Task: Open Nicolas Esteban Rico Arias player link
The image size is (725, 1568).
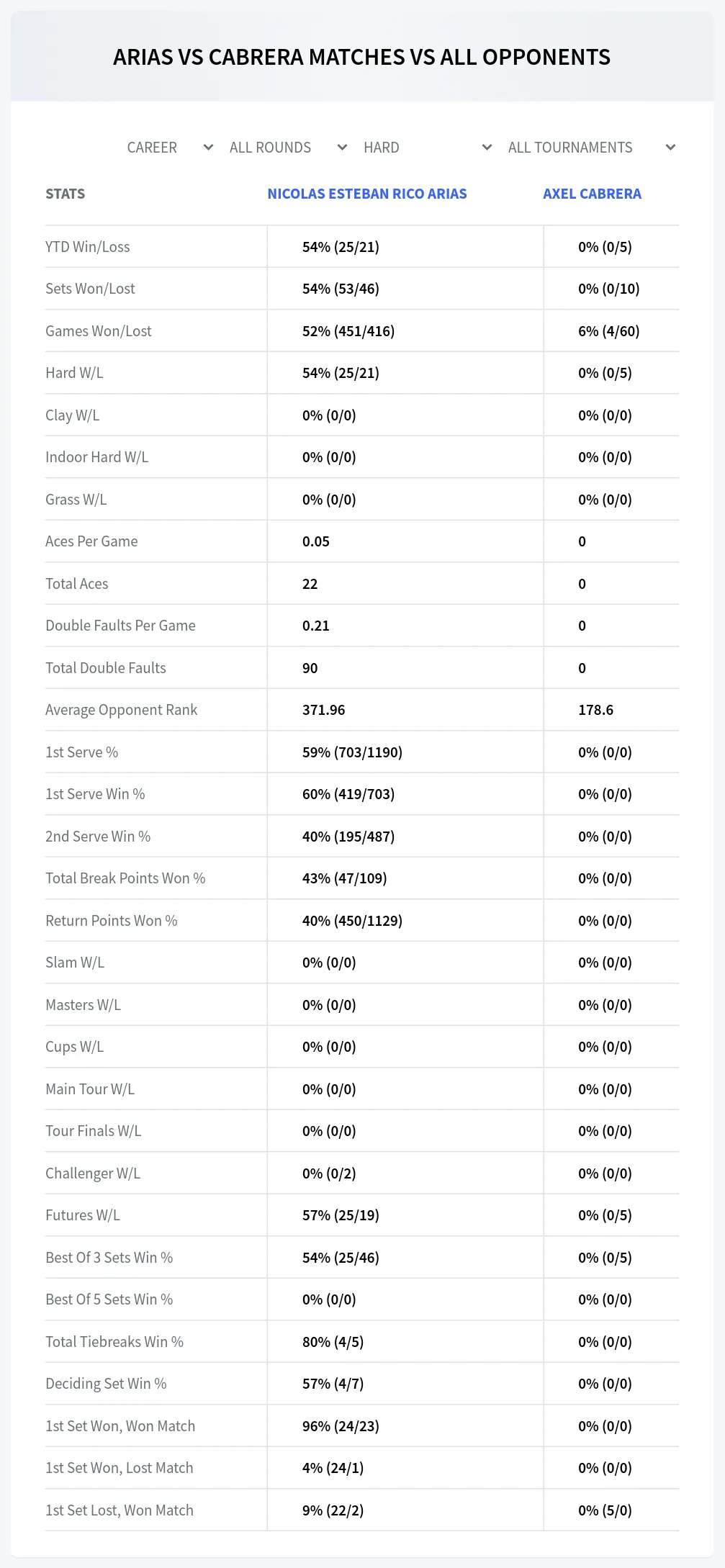Action: click(x=367, y=194)
